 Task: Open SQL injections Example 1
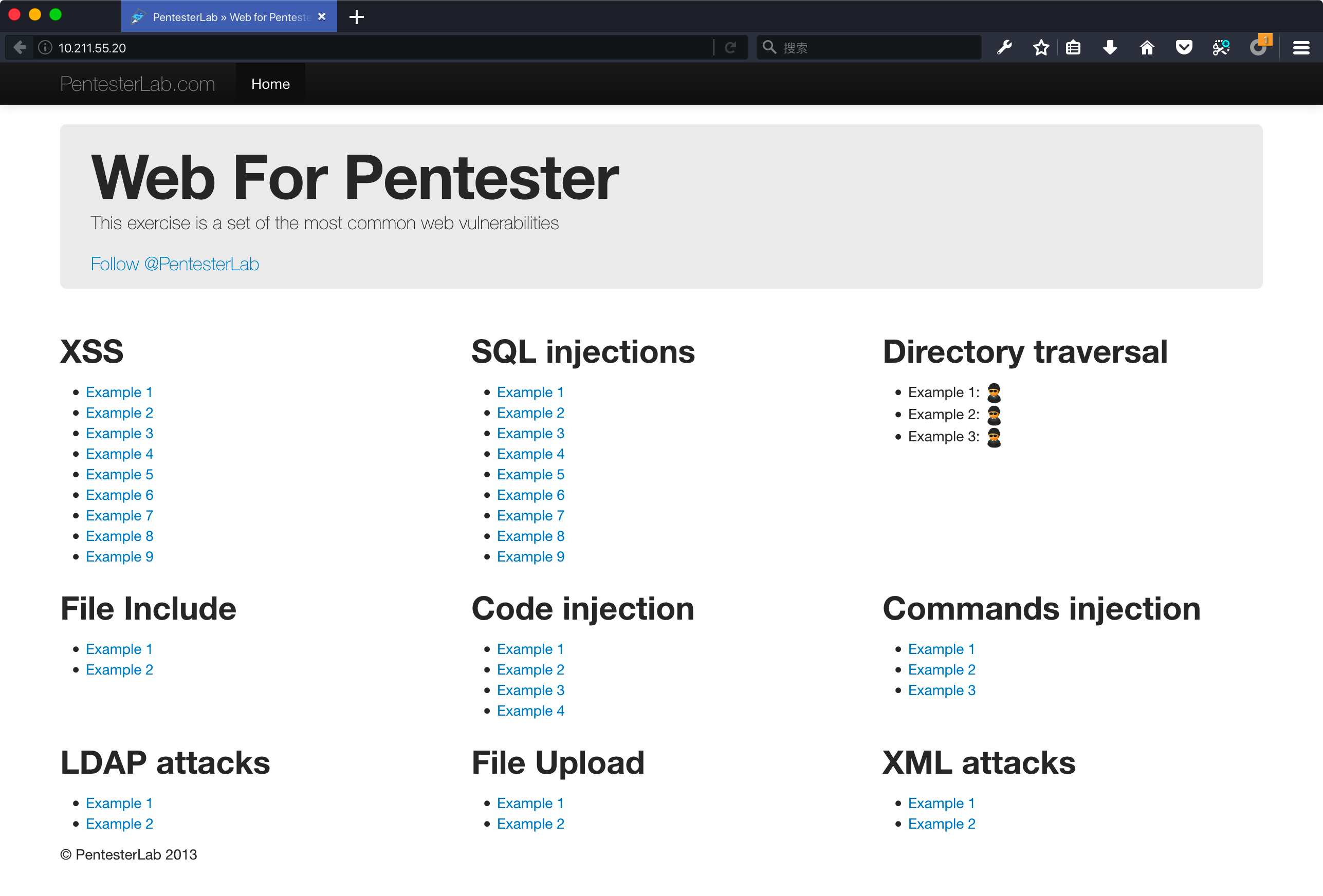click(x=530, y=392)
